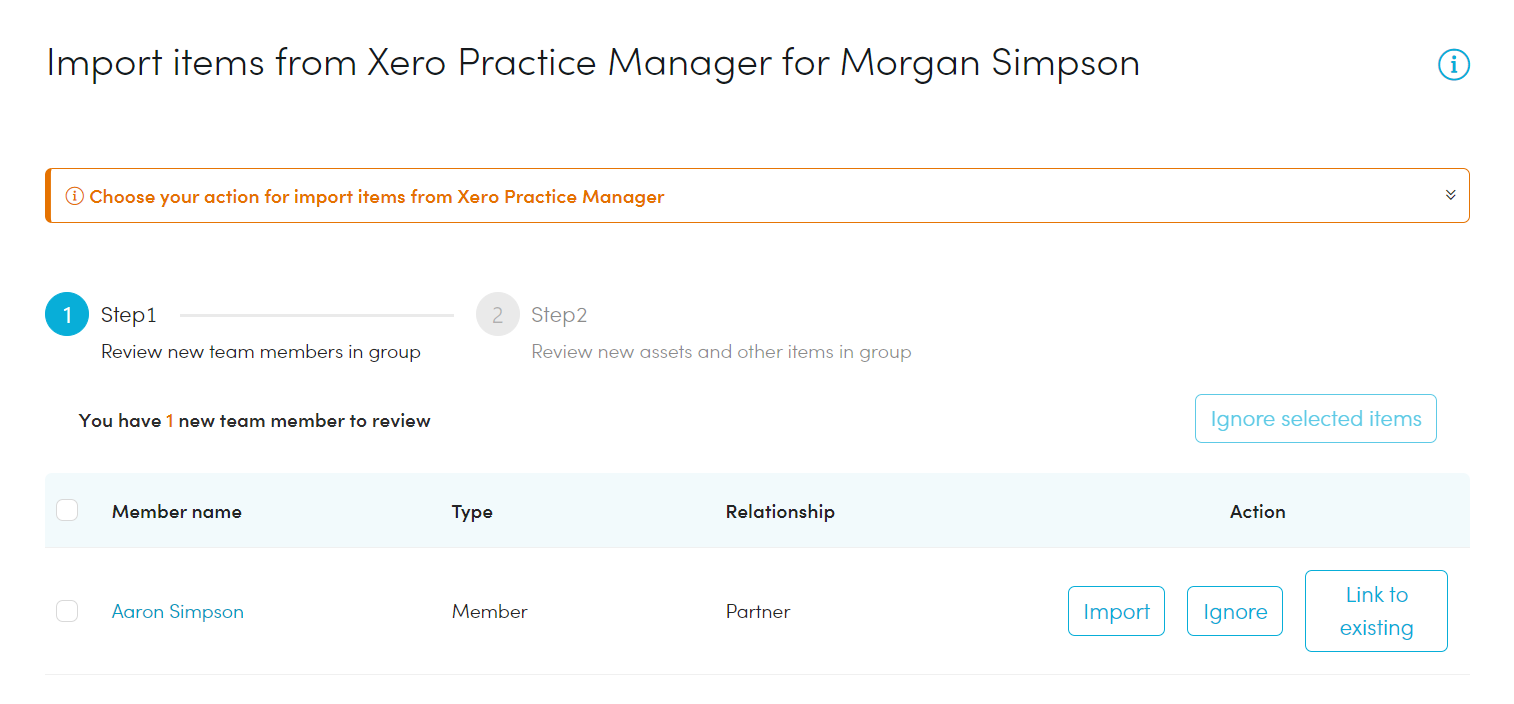Click the Member name column header
Viewport: 1514px width, 704px height.
(177, 511)
